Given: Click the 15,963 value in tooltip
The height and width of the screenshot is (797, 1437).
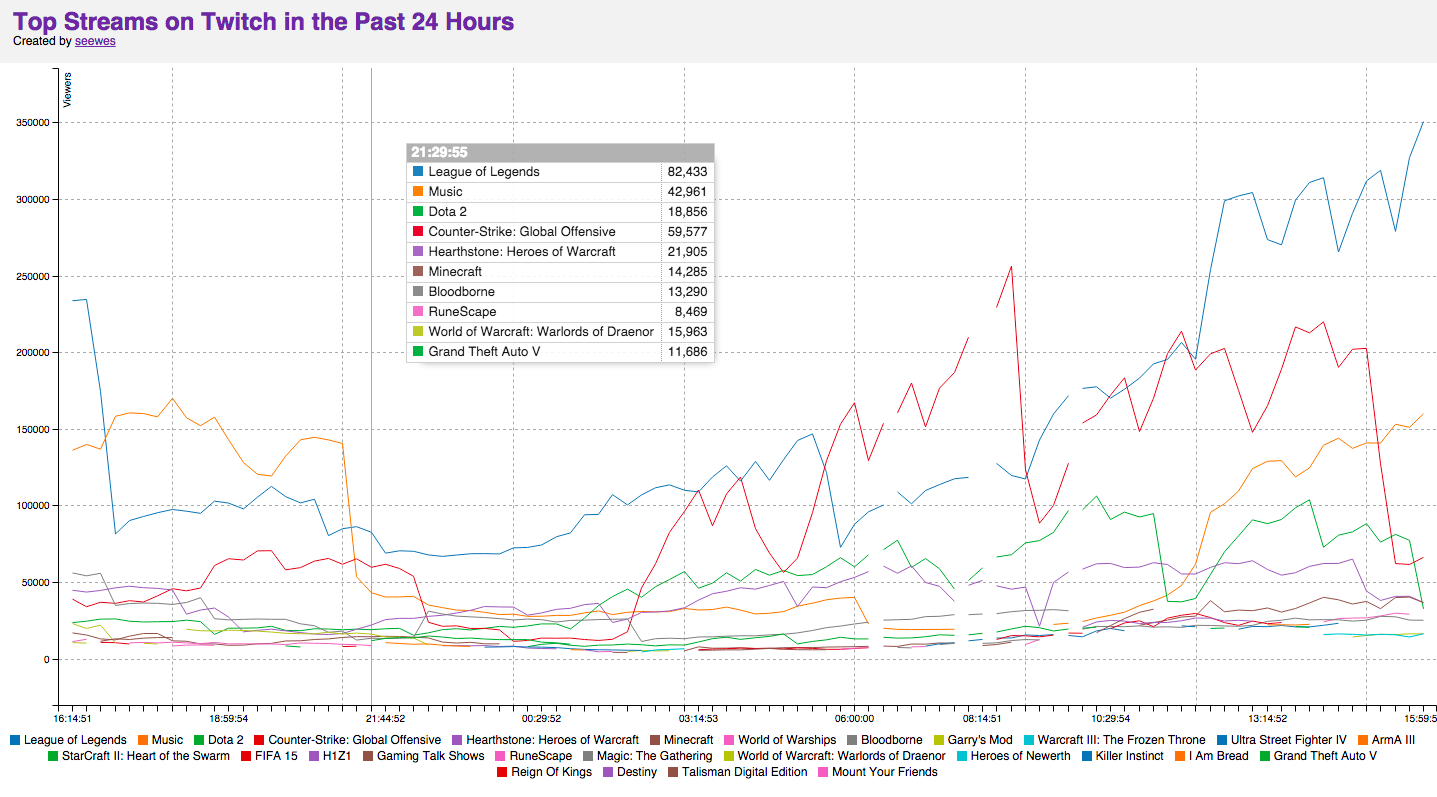Looking at the screenshot, I should click(687, 332).
